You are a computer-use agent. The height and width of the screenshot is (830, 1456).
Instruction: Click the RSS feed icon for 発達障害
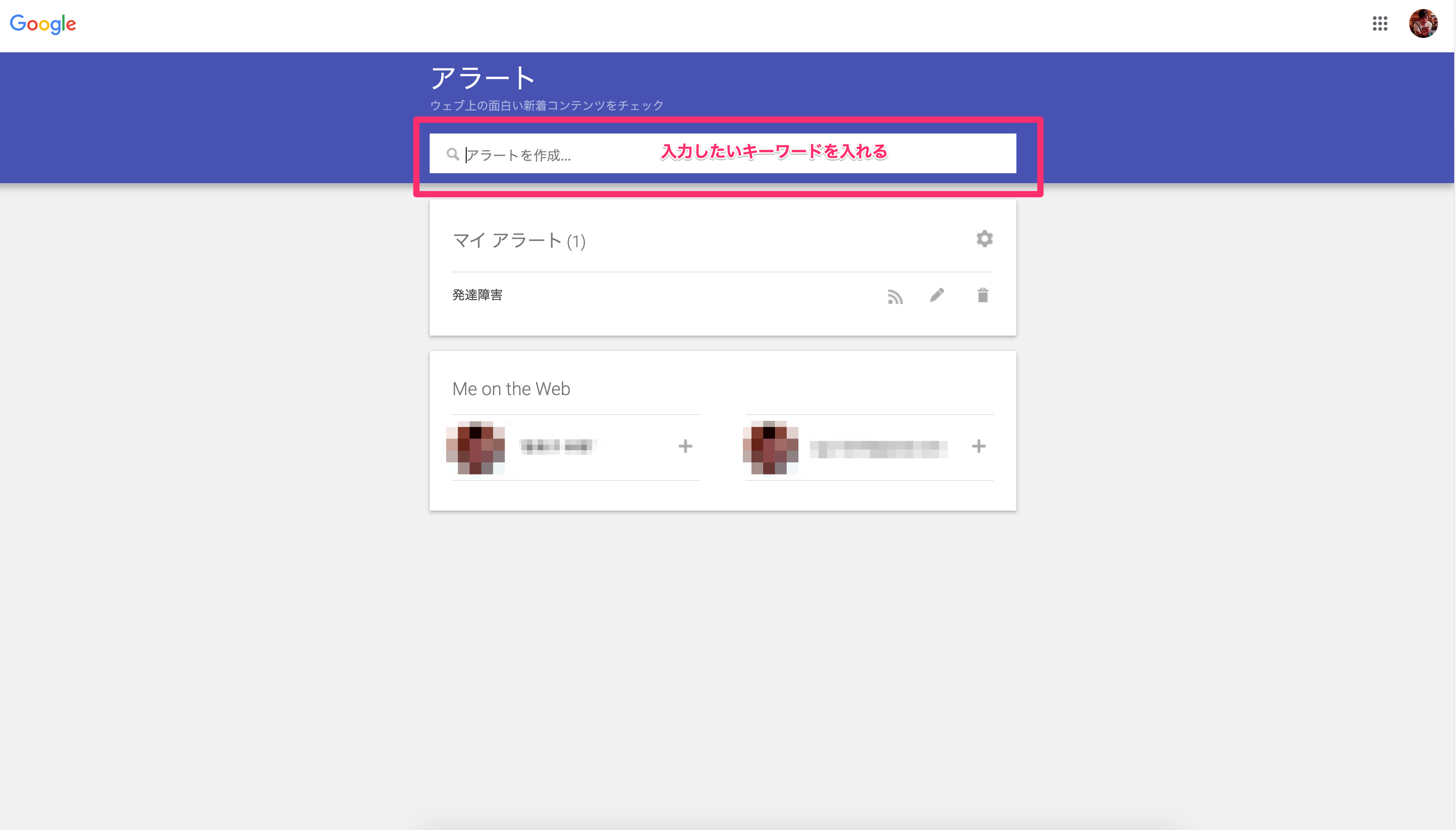[x=895, y=296]
